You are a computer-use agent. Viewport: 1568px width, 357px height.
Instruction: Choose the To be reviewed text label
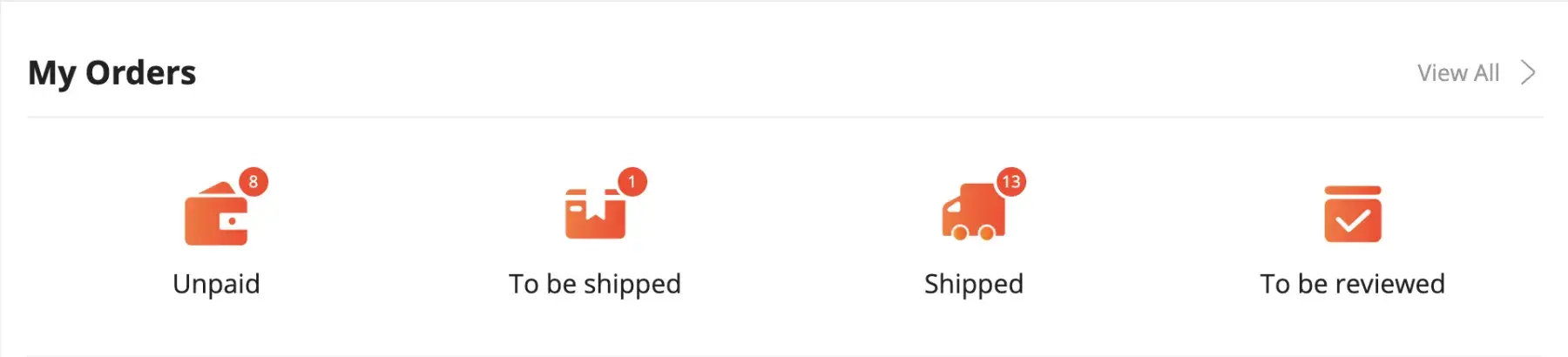pos(1352,284)
